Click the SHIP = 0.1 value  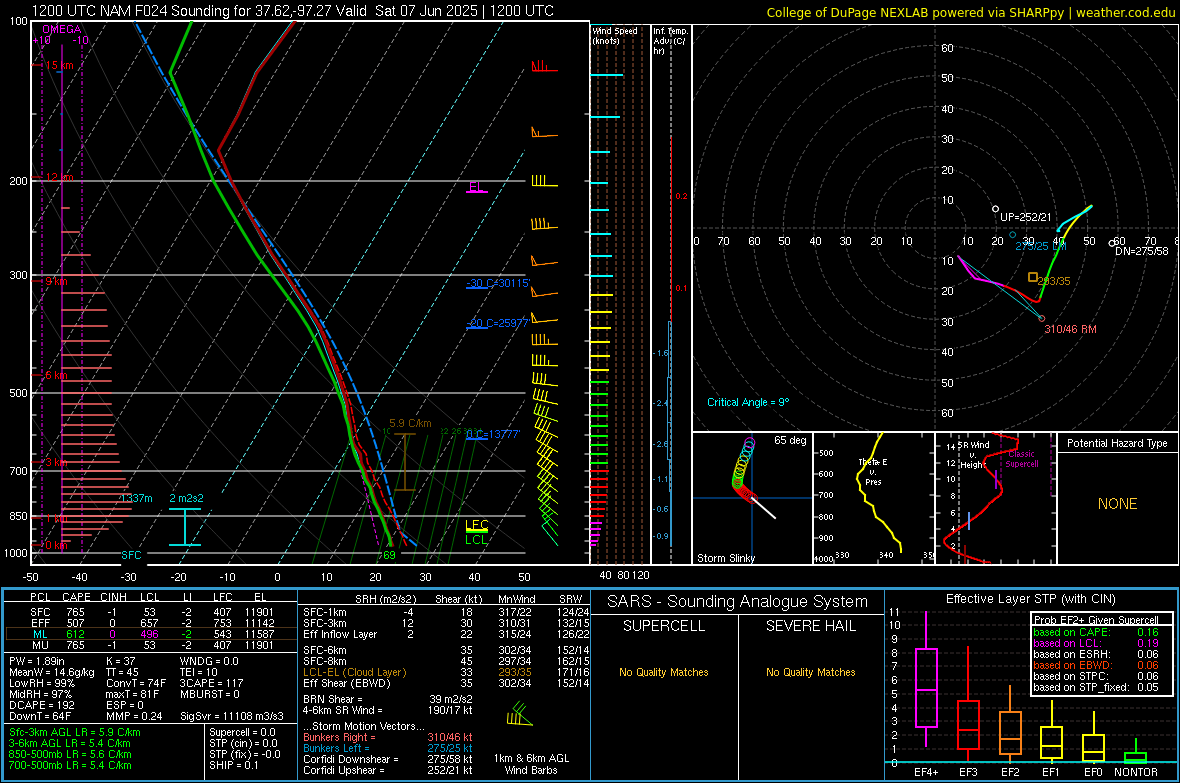click(233, 765)
